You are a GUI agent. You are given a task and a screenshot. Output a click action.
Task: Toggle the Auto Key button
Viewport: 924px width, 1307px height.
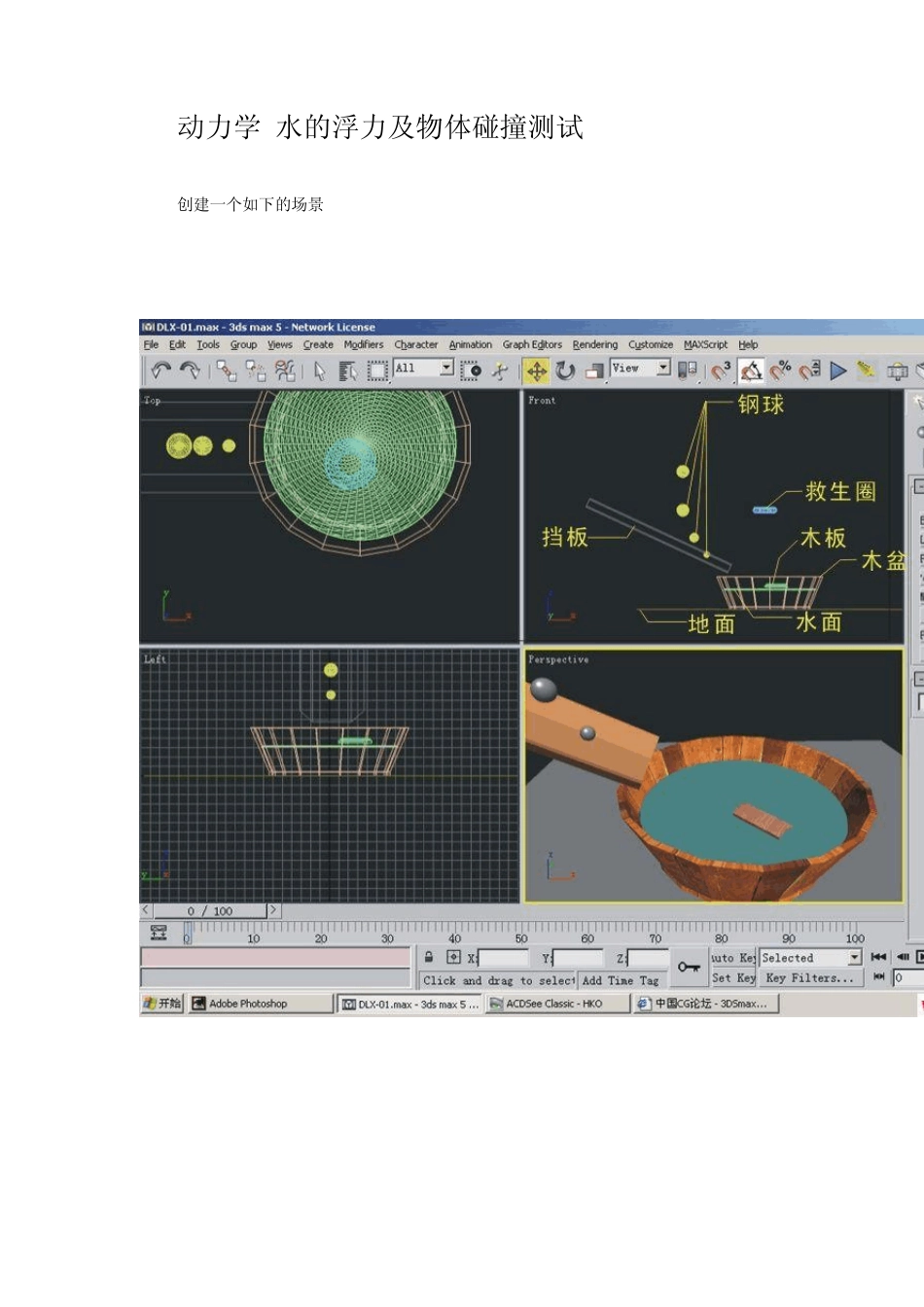click(733, 958)
